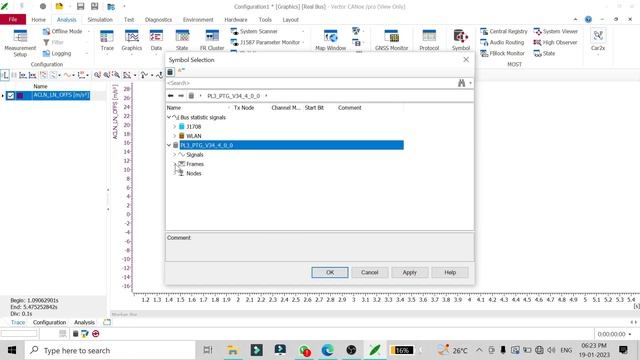Click the Offline Mode option
This screenshot has width=640, height=360.
62,31
